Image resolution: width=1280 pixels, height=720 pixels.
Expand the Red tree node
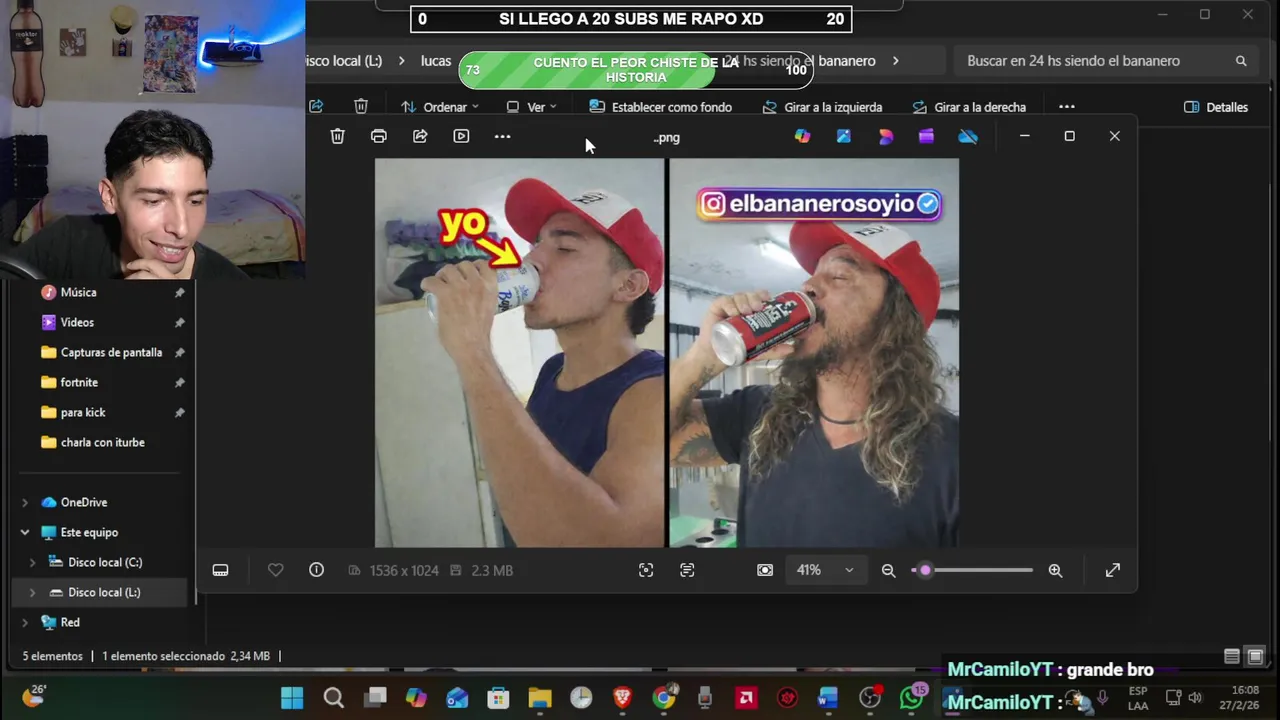point(25,622)
